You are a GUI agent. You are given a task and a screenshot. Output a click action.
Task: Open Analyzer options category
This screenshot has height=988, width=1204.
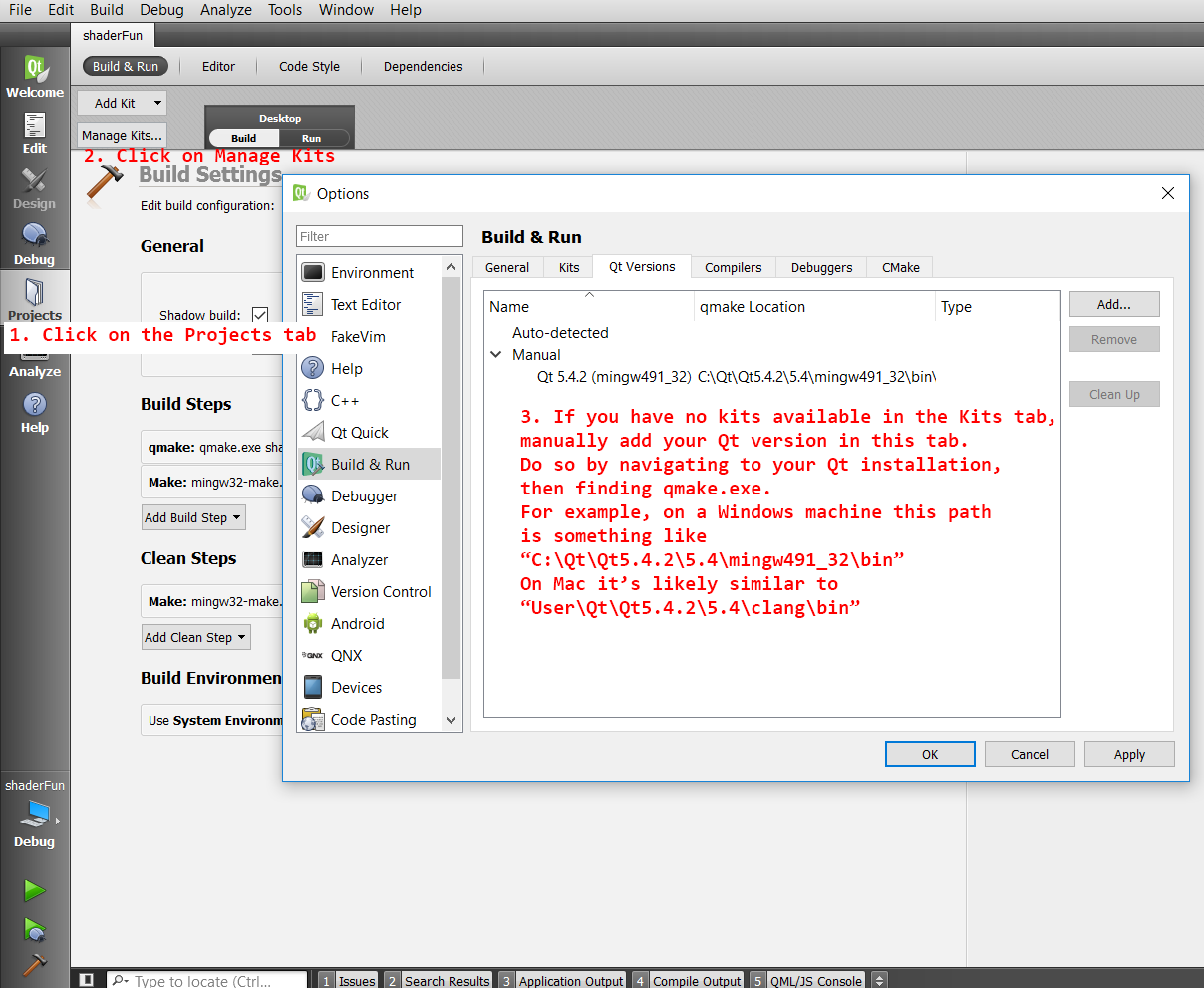pos(369,560)
